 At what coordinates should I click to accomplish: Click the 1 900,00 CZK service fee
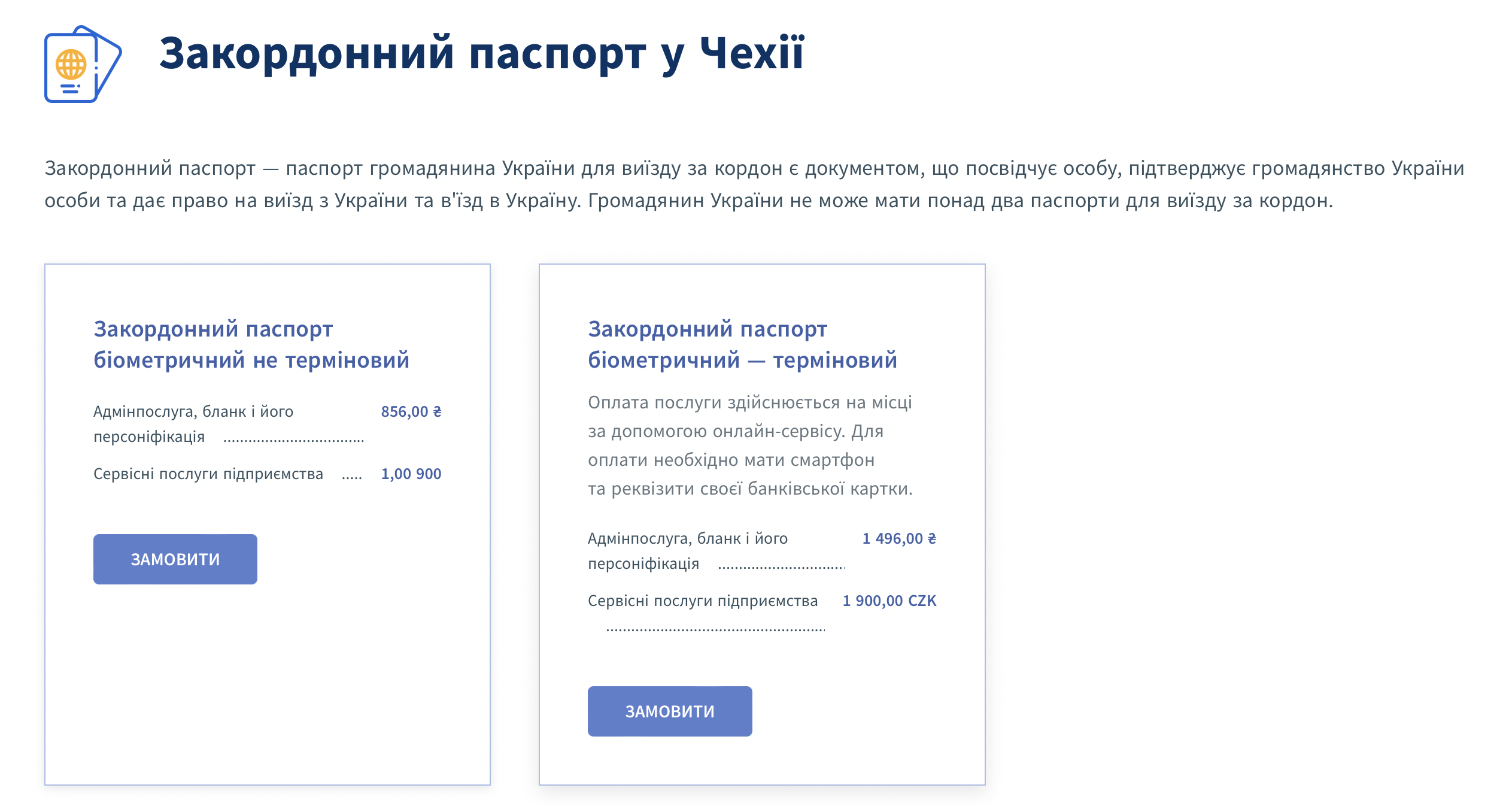889,601
